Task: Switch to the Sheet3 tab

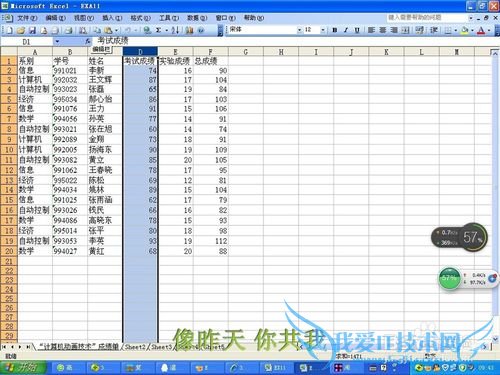Action: (x=161, y=347)
